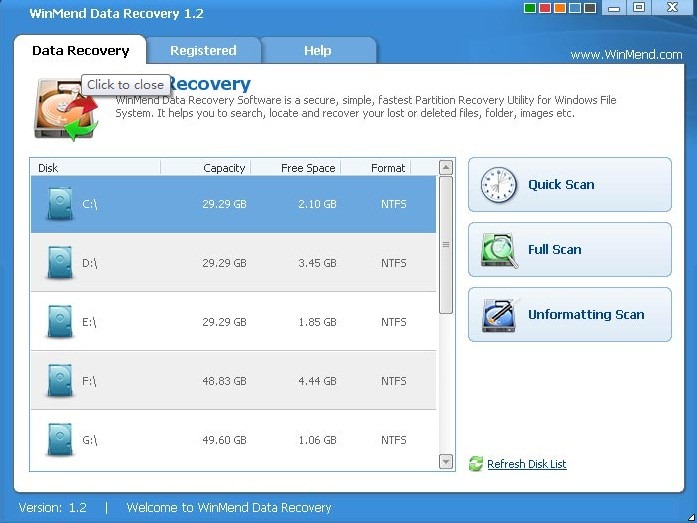
Task: Click the 49.60 GB capacity value
Action: click(224, 440)
